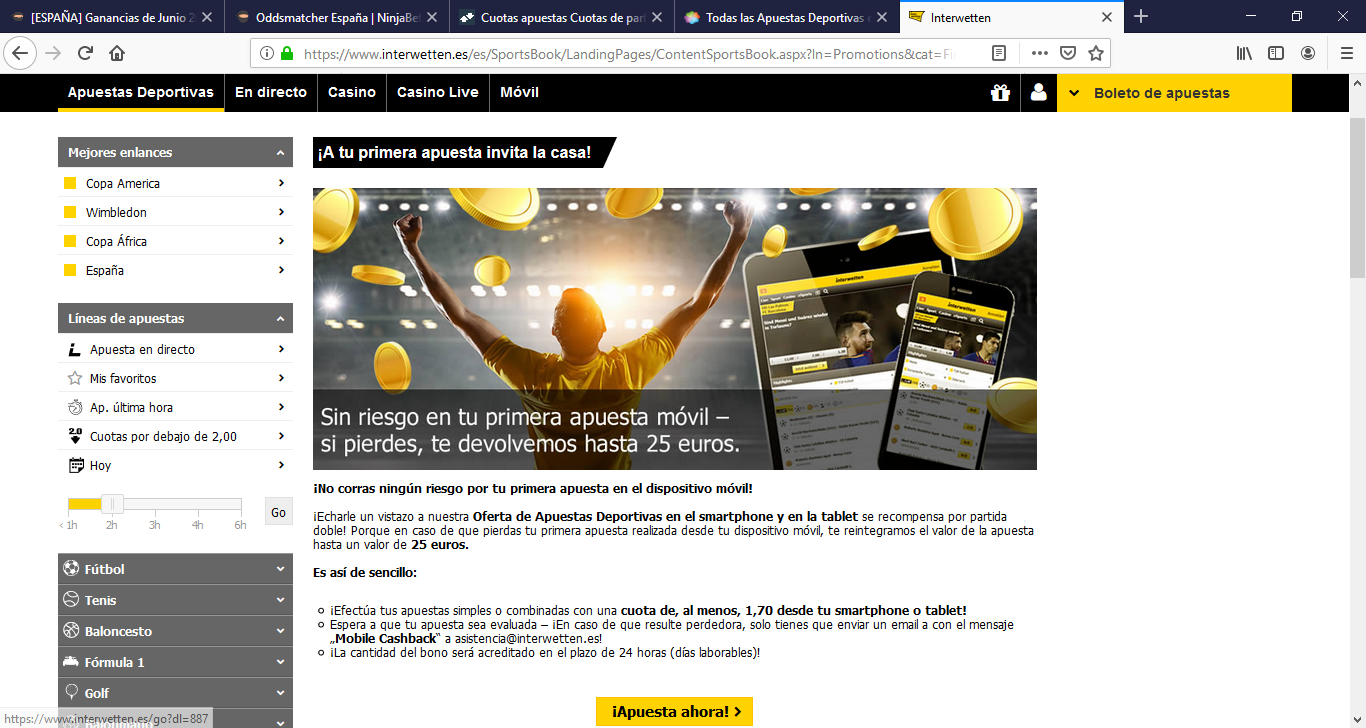Click the Golf icon

71,693
